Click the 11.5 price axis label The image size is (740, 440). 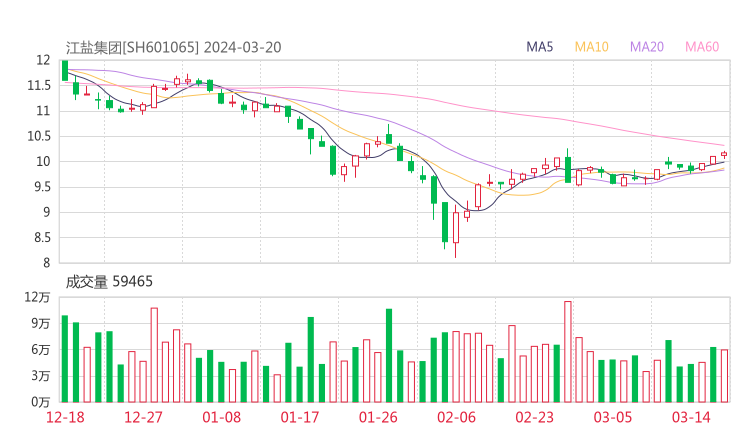(39, 85)
